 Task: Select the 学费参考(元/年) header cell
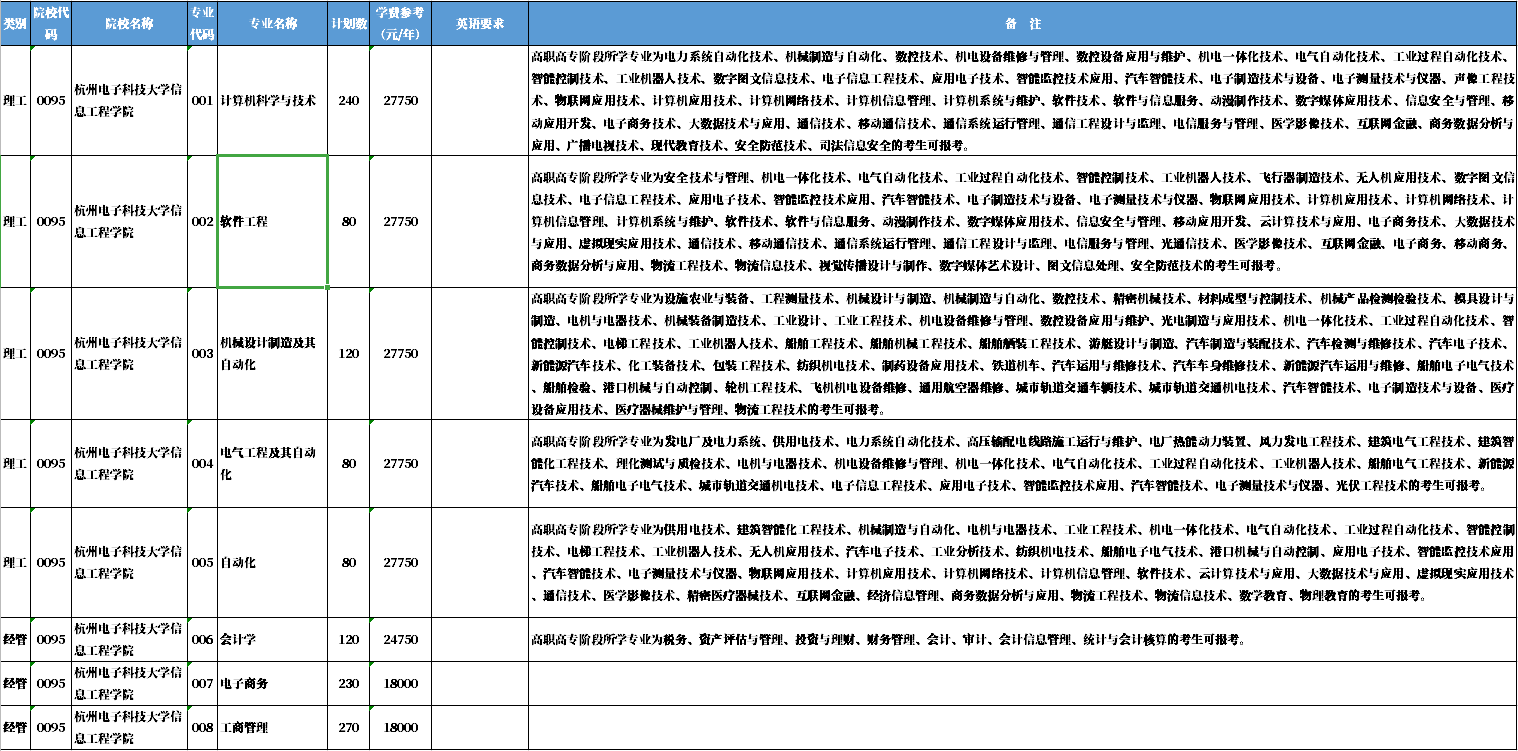tap(400, 24)
